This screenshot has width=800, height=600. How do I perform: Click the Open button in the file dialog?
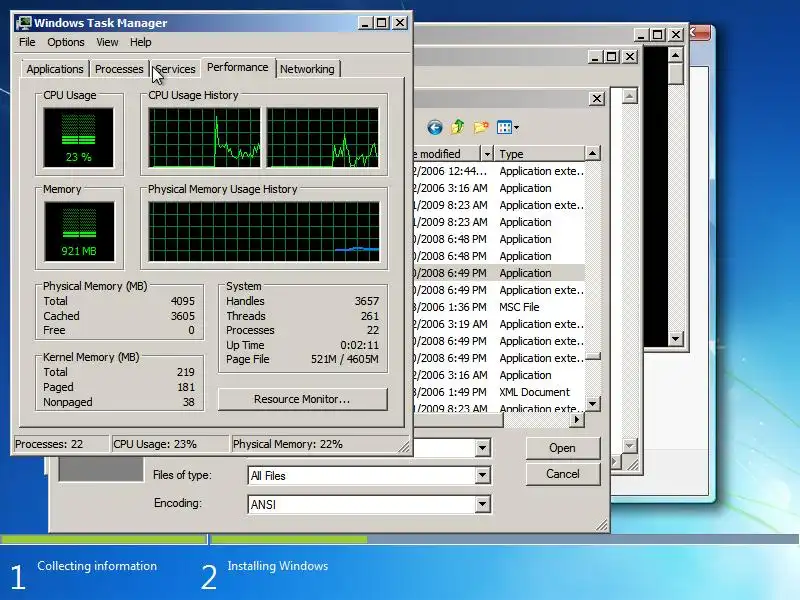coord(562,448)
